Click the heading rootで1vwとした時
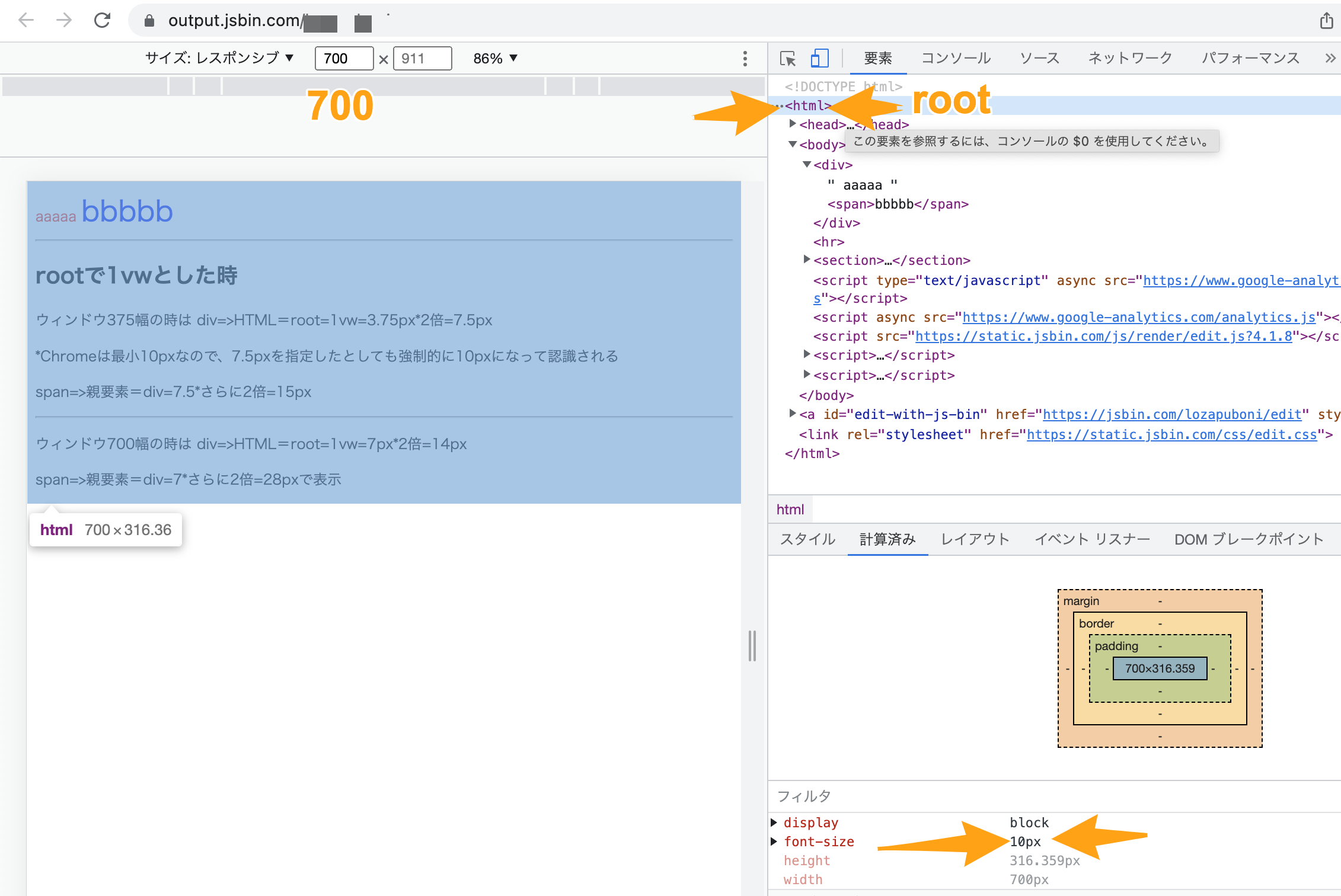Image resolution: width=1341 pixels, height=896 pixels. 136,276
